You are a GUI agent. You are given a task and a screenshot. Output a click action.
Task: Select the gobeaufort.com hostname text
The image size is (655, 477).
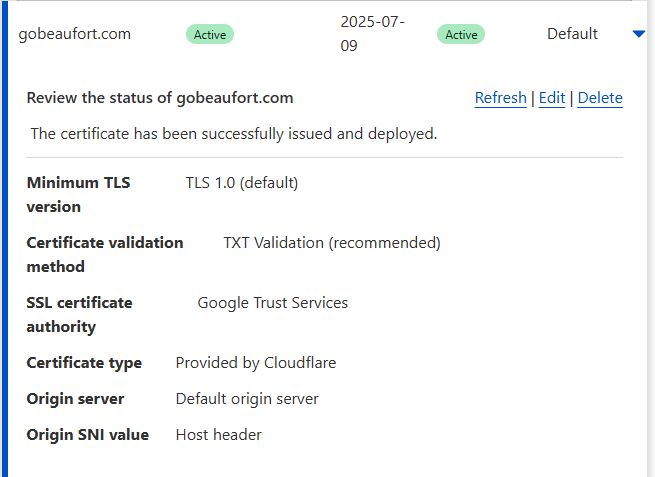pos(74,34)
